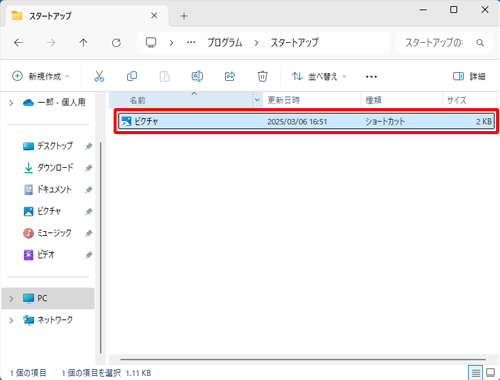This screenshot has width=500, height=380.
Task: Go back with the left arrow button
Action: tap(18, 43)
